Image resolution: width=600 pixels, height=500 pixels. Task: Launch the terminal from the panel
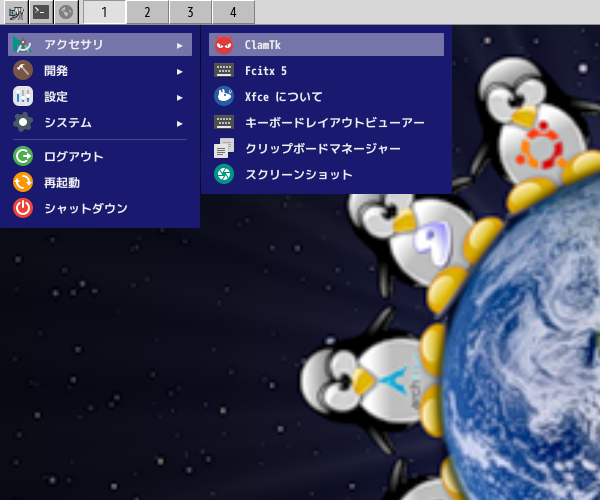tap(41, 13)
